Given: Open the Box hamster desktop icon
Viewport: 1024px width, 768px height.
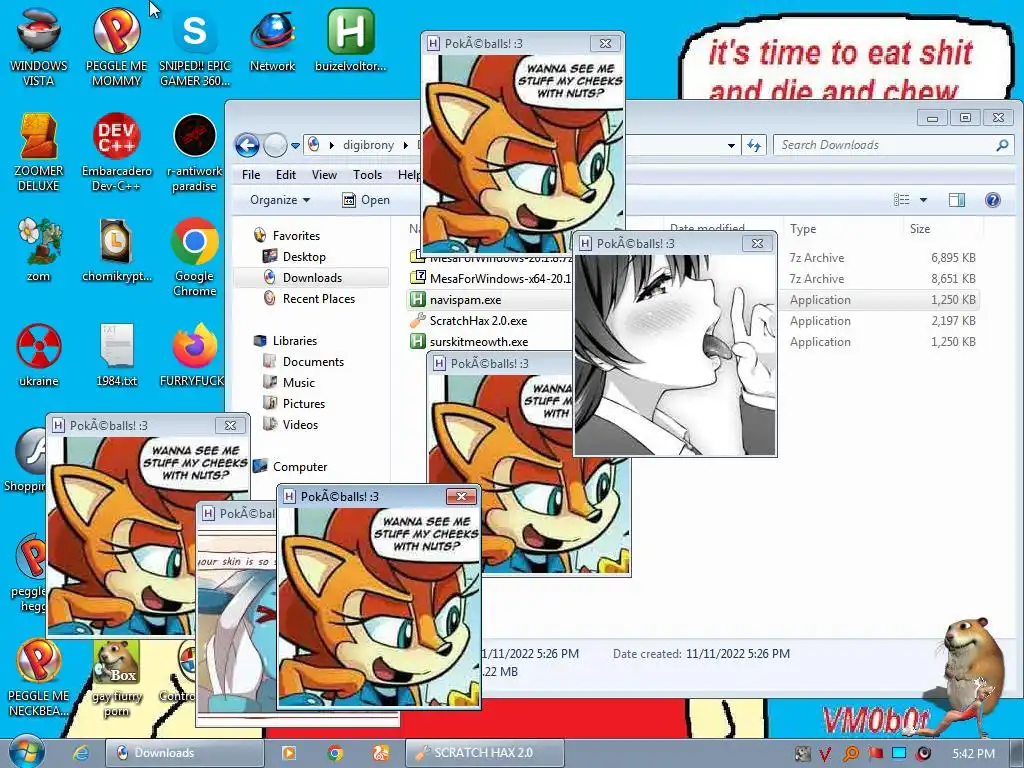Looking at the screenshot, I should [116, 677].
